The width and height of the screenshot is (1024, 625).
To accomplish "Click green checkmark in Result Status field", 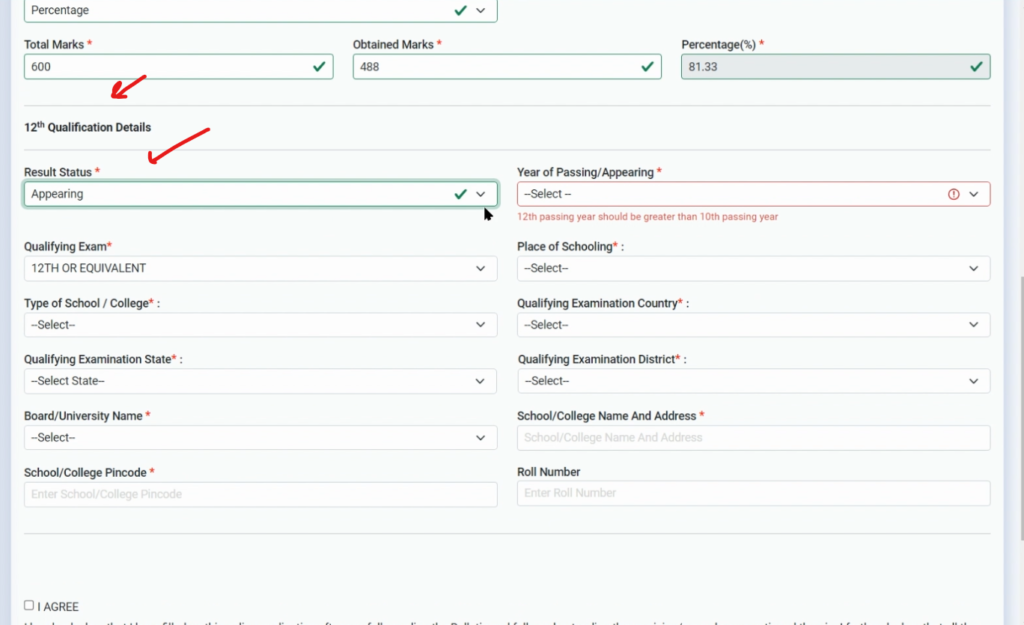I will [x=460, y=194].
